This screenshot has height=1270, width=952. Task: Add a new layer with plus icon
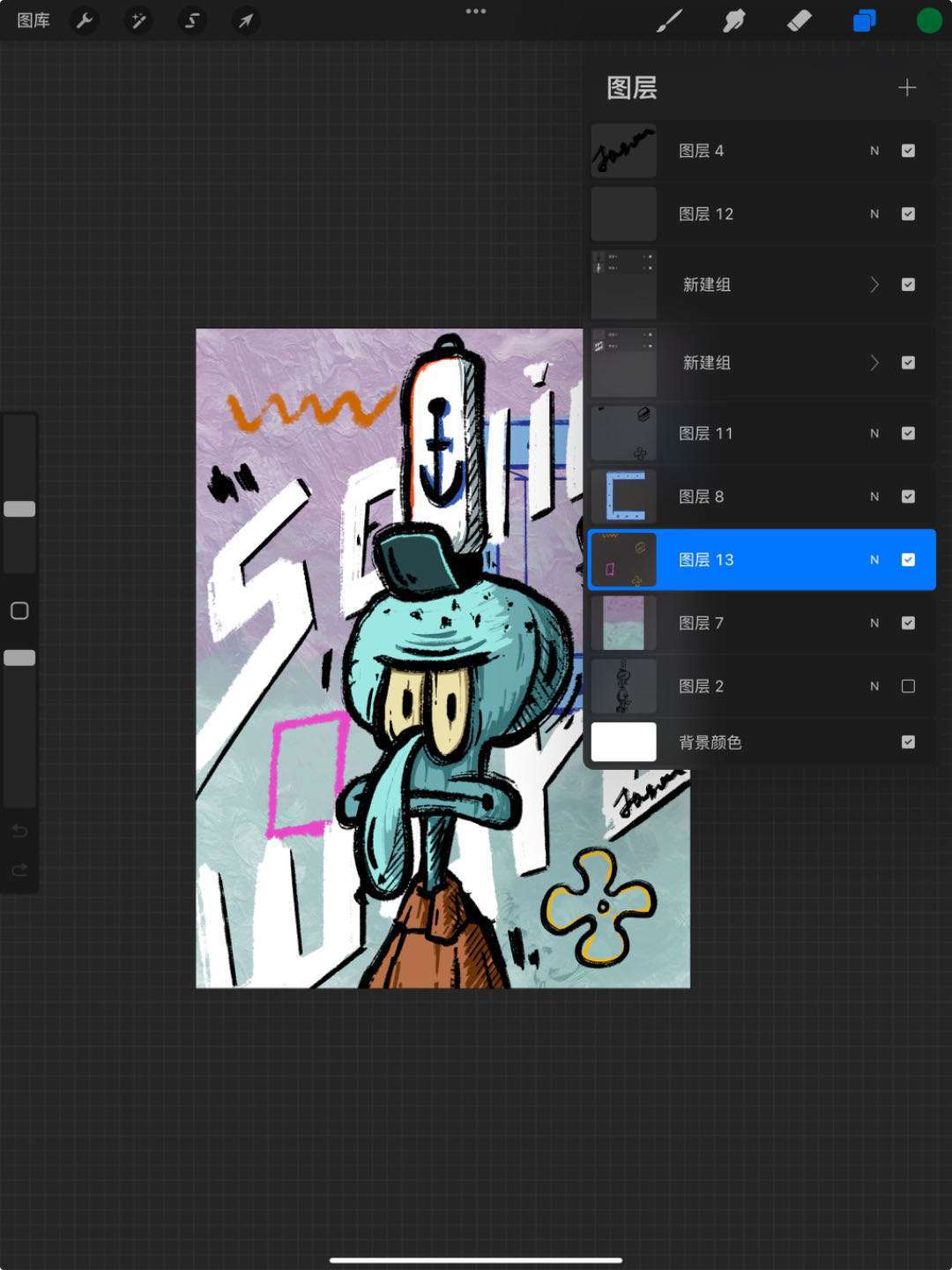907,87
